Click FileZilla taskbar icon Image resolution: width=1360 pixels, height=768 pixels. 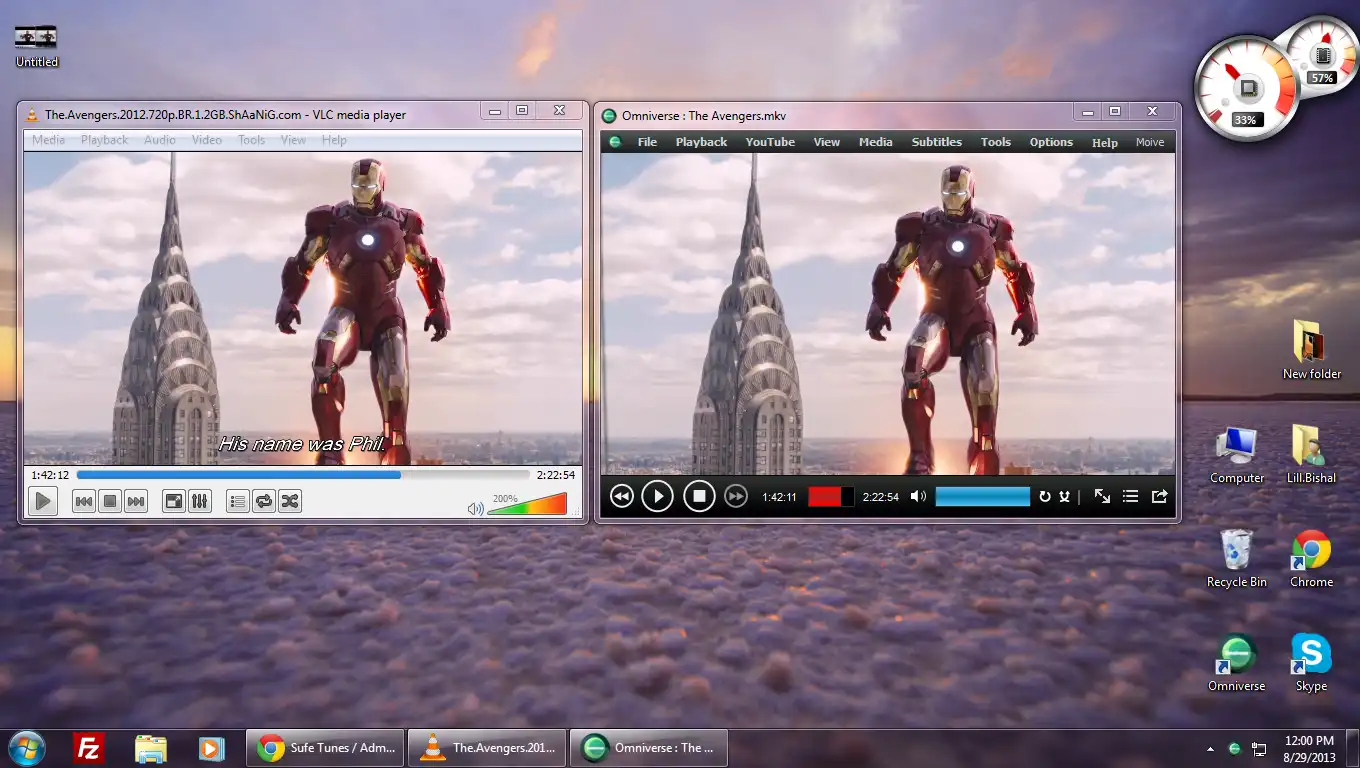[x=89, y=747]
